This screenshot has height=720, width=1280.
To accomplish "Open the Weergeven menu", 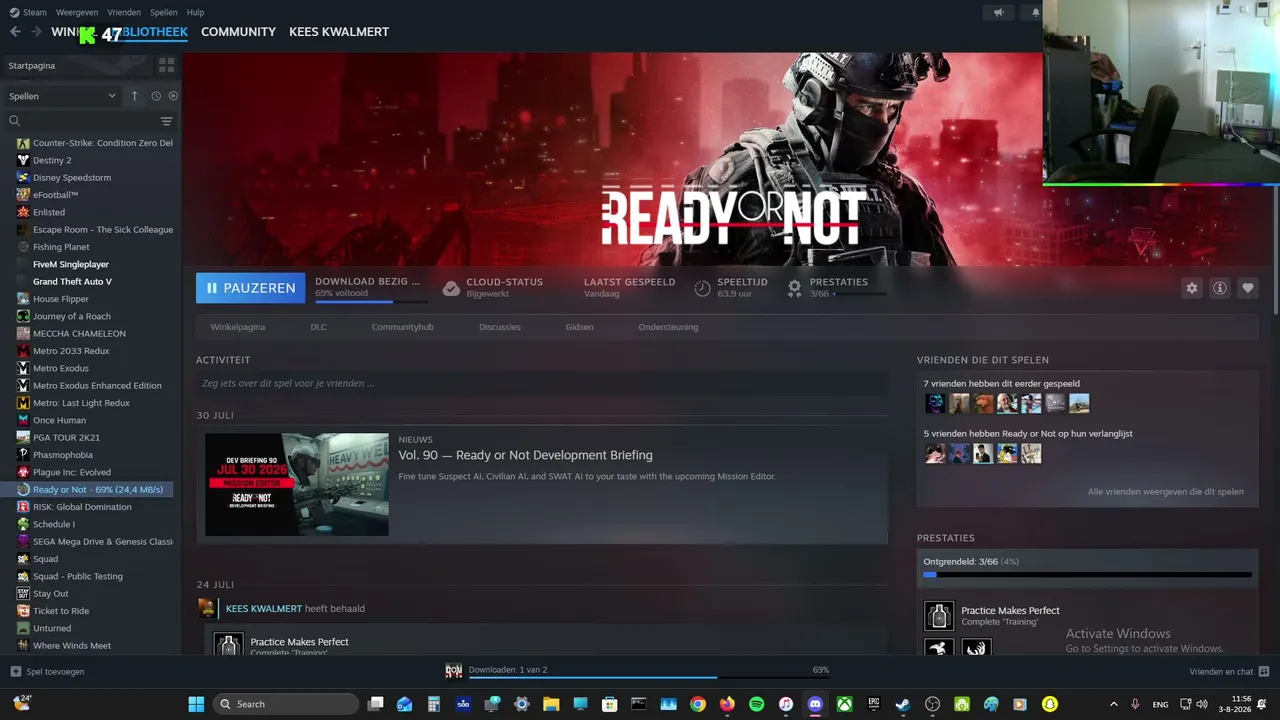I will 77,13.
